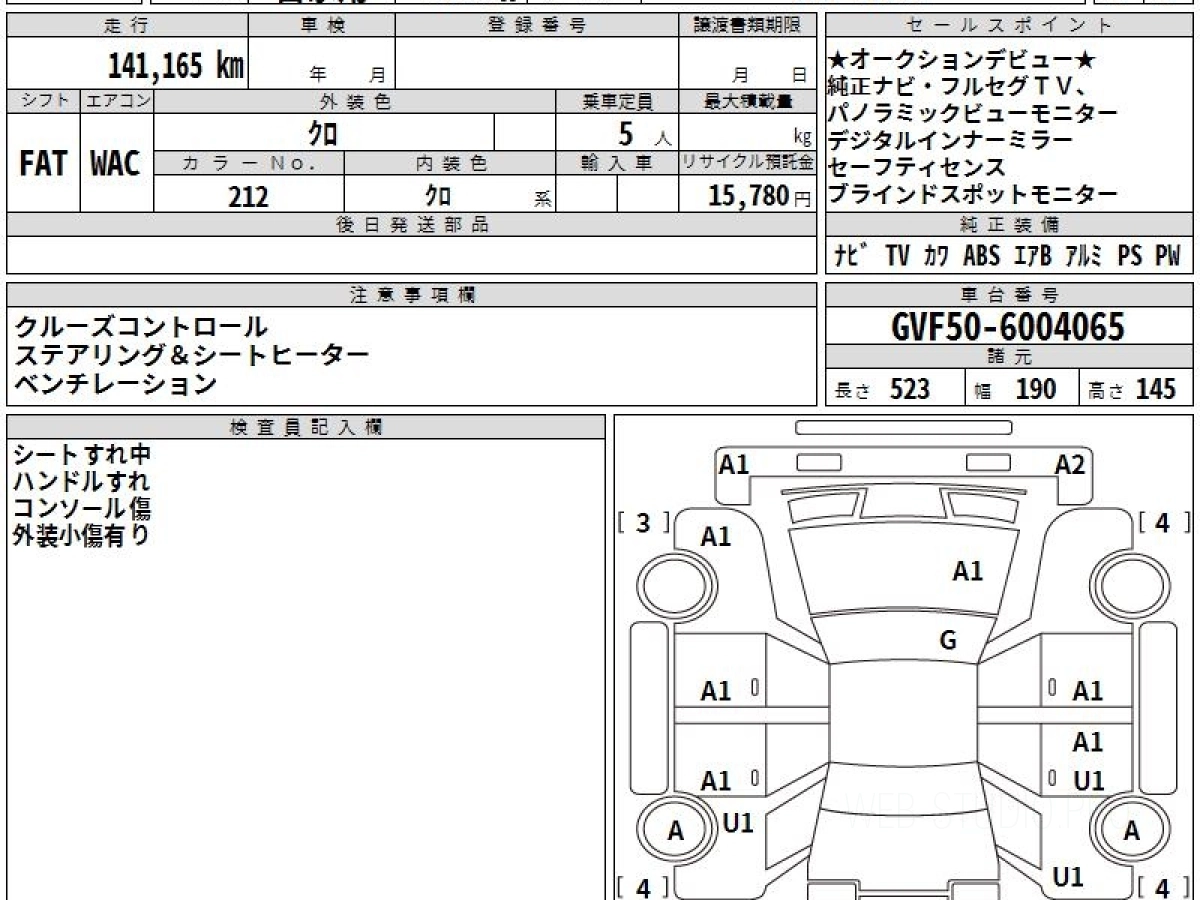Click the 諸元 header
The width and height of the screenshot is (1200, 900).
coord(1009,357)
